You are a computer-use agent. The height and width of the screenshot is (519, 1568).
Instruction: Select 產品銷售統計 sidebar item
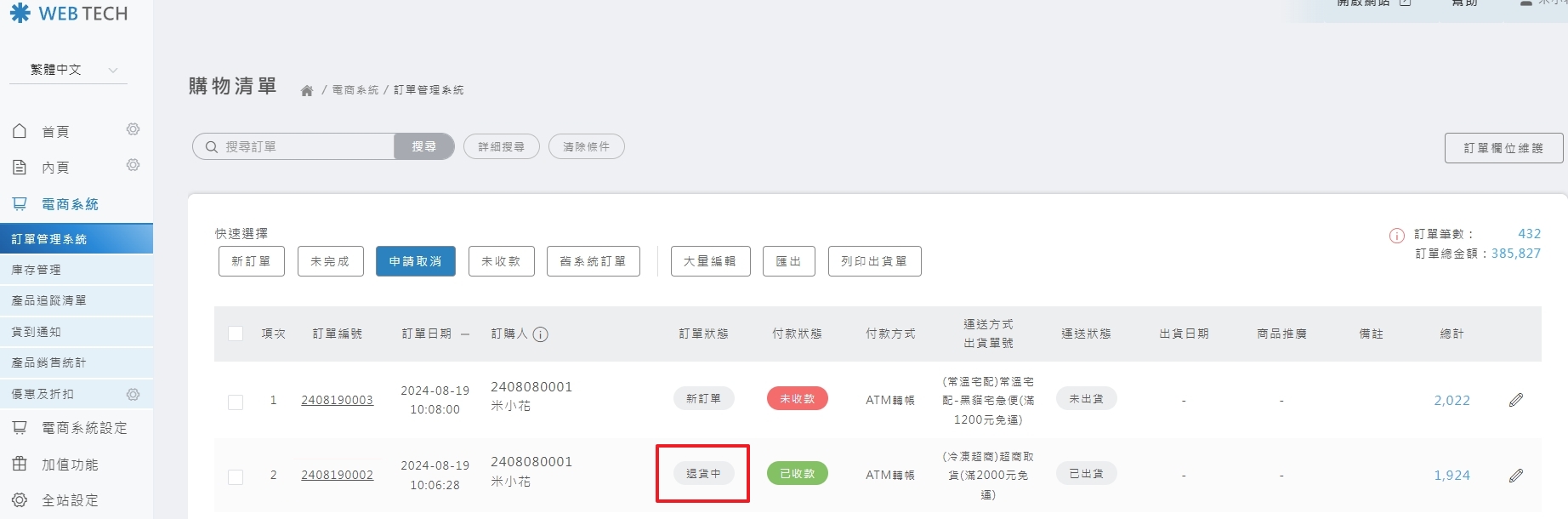[49, 362]
